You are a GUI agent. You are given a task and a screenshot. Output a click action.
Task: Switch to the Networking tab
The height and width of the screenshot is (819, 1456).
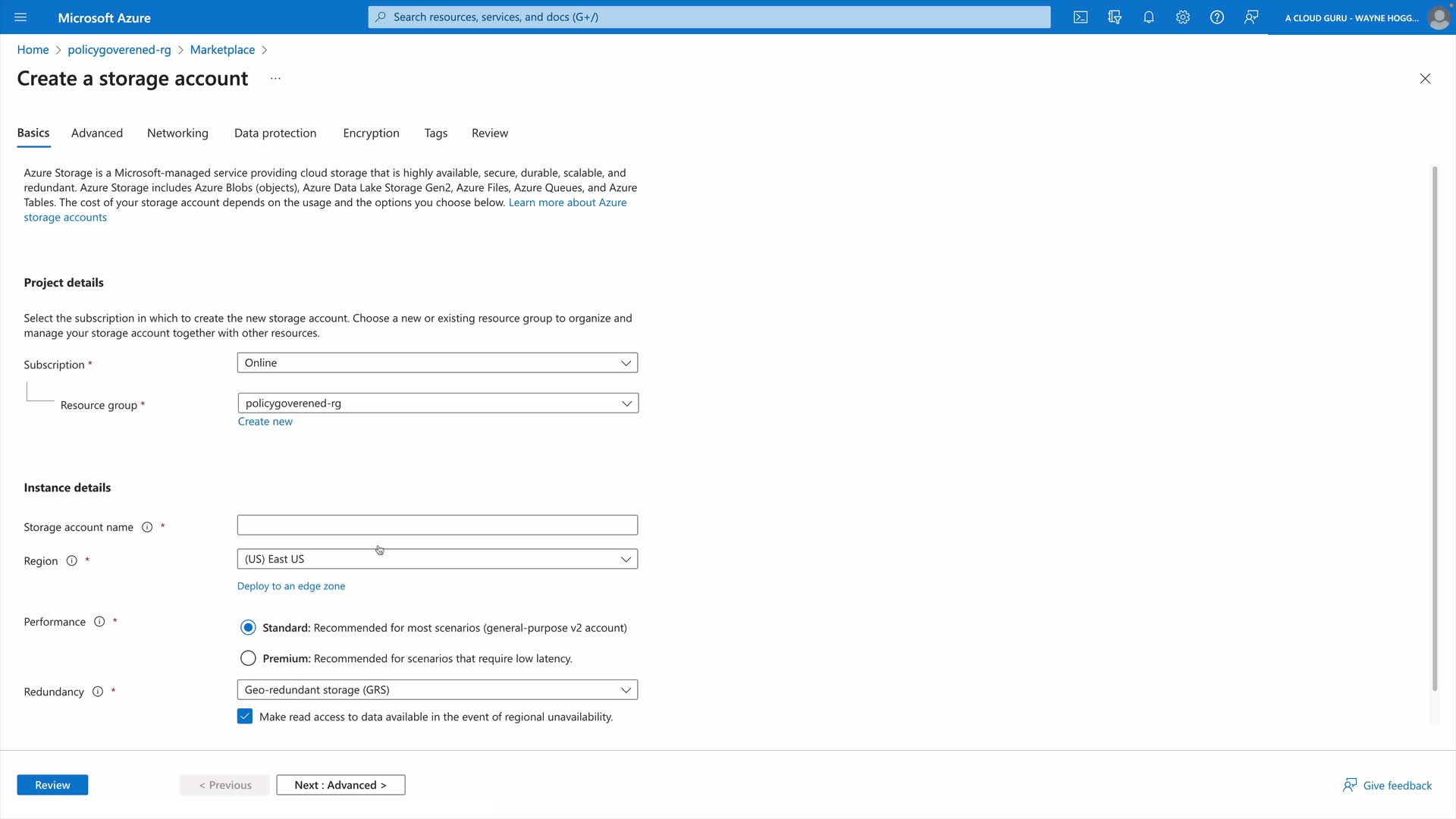click(177, 133)
